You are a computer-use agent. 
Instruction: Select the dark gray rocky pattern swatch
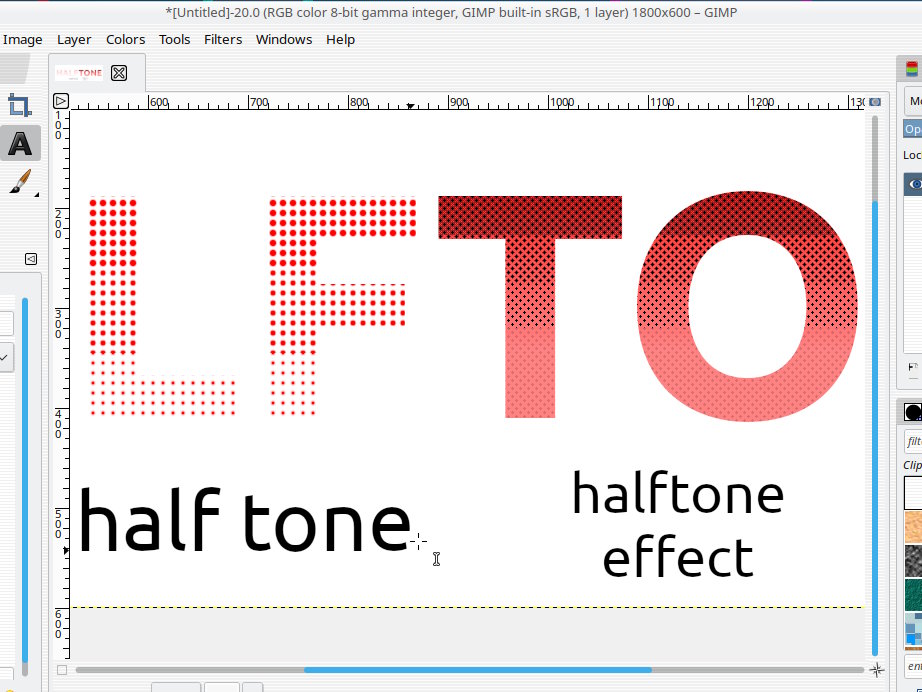click(x=913, y=561)
